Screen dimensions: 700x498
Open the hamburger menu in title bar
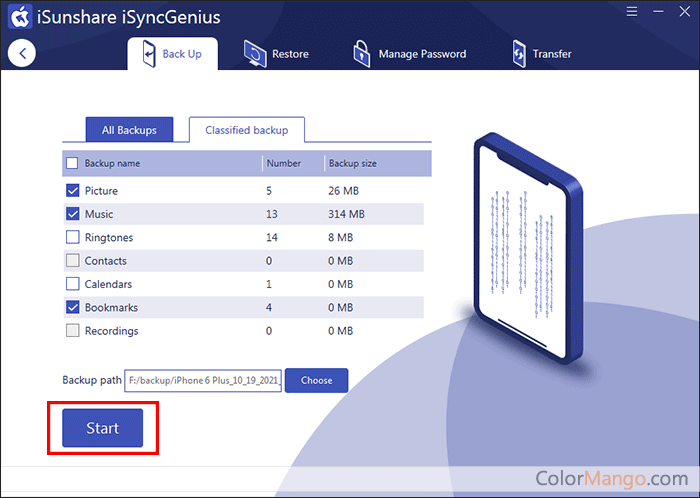[631, 14]
